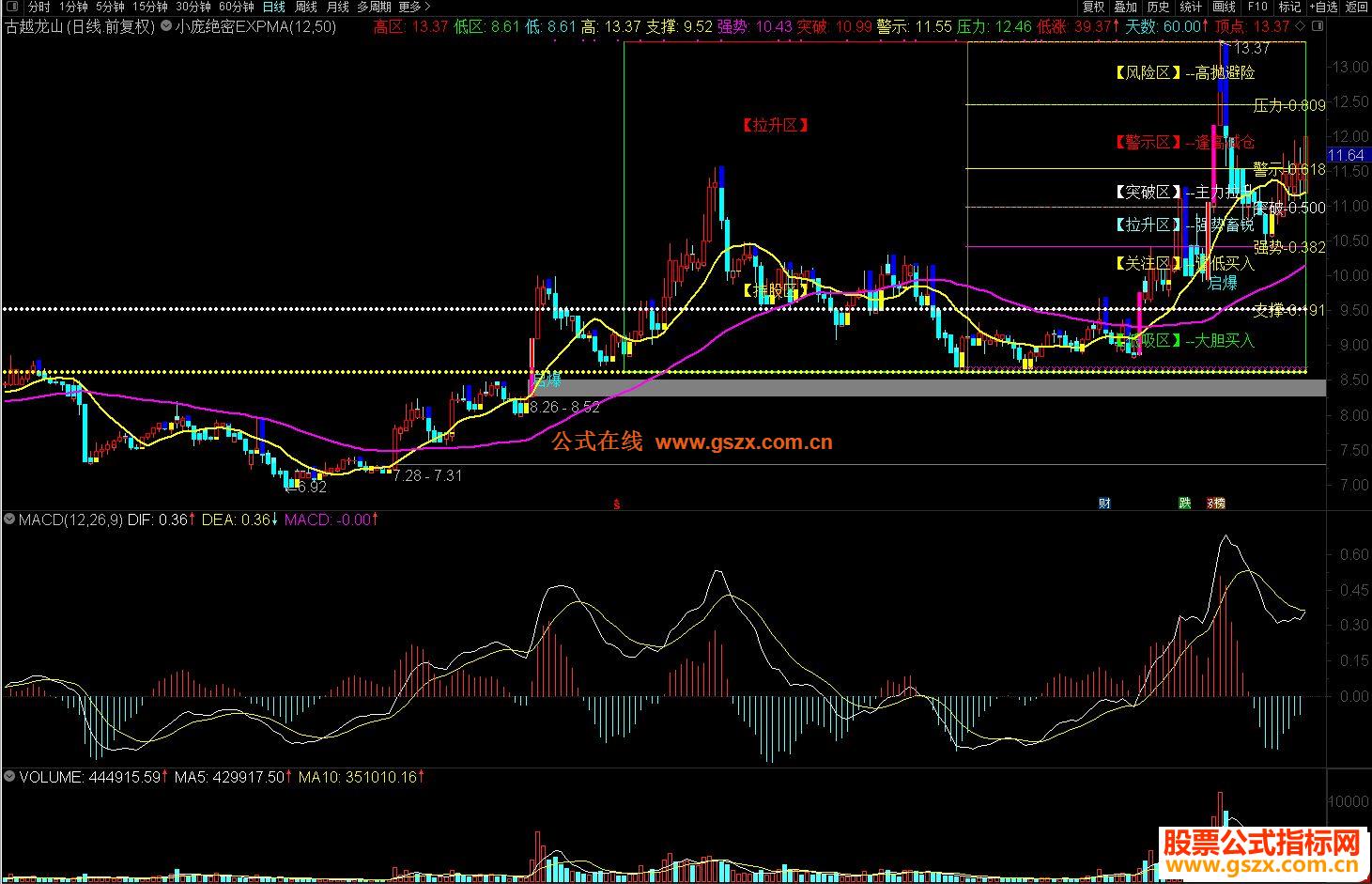Click the 7.28 - 7.31 price label
Viewport: 1372px width, 884px height.
point(427,476)
